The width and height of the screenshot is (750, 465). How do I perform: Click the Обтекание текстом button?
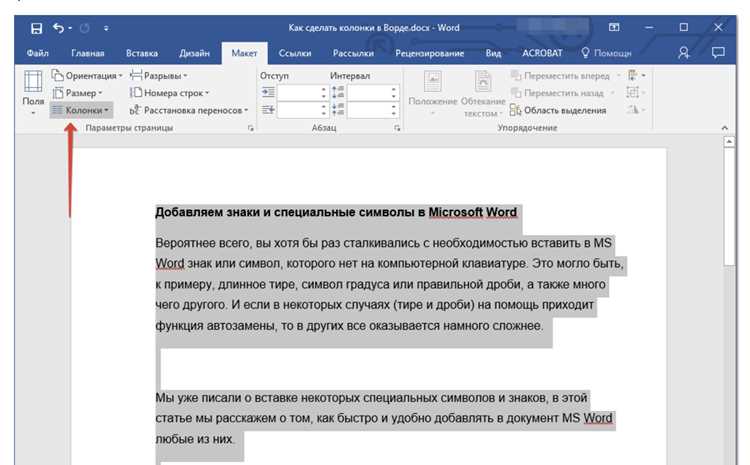pos(483,94)
